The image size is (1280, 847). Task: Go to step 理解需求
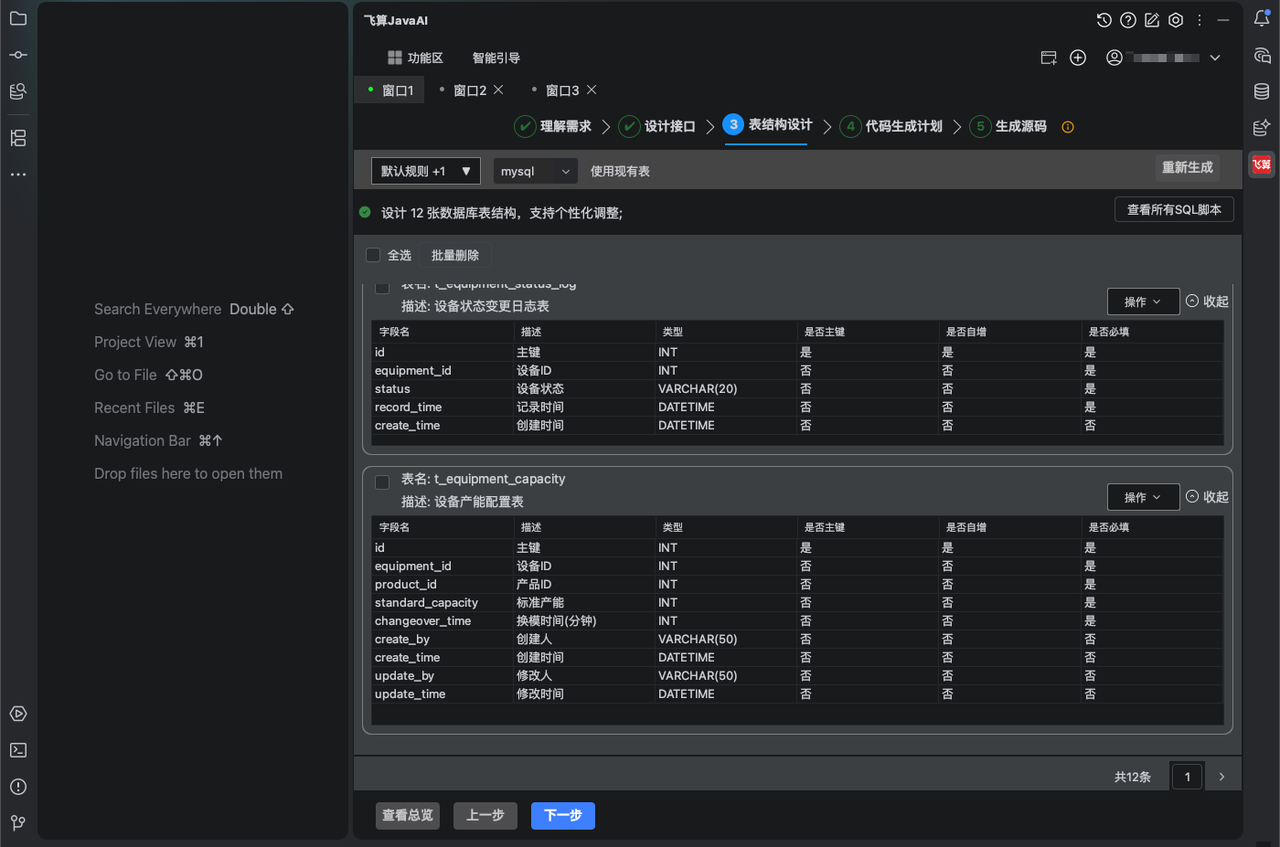click(553, 126)
